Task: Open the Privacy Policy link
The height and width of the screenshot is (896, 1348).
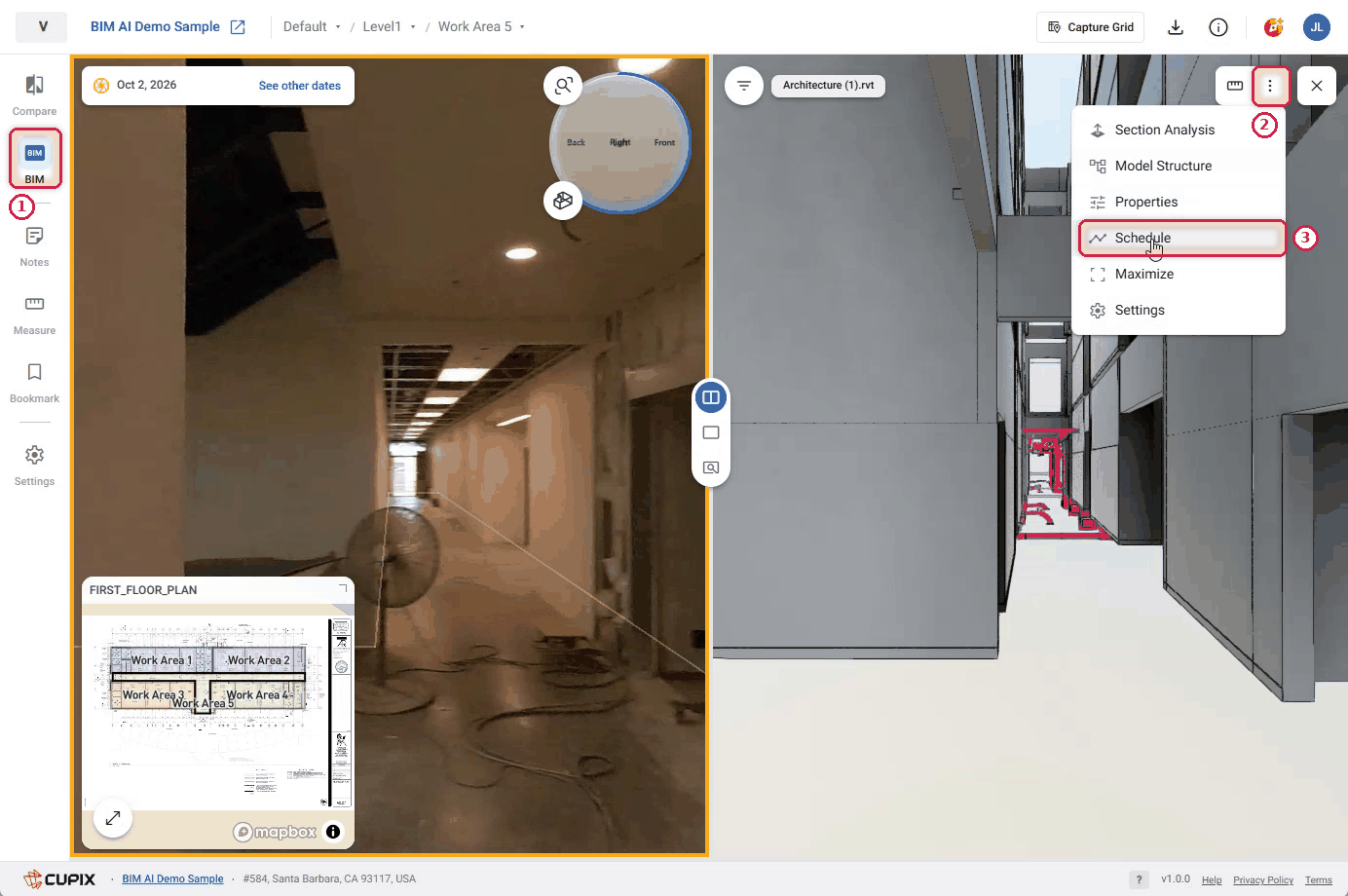Action: coord(1263,880)
